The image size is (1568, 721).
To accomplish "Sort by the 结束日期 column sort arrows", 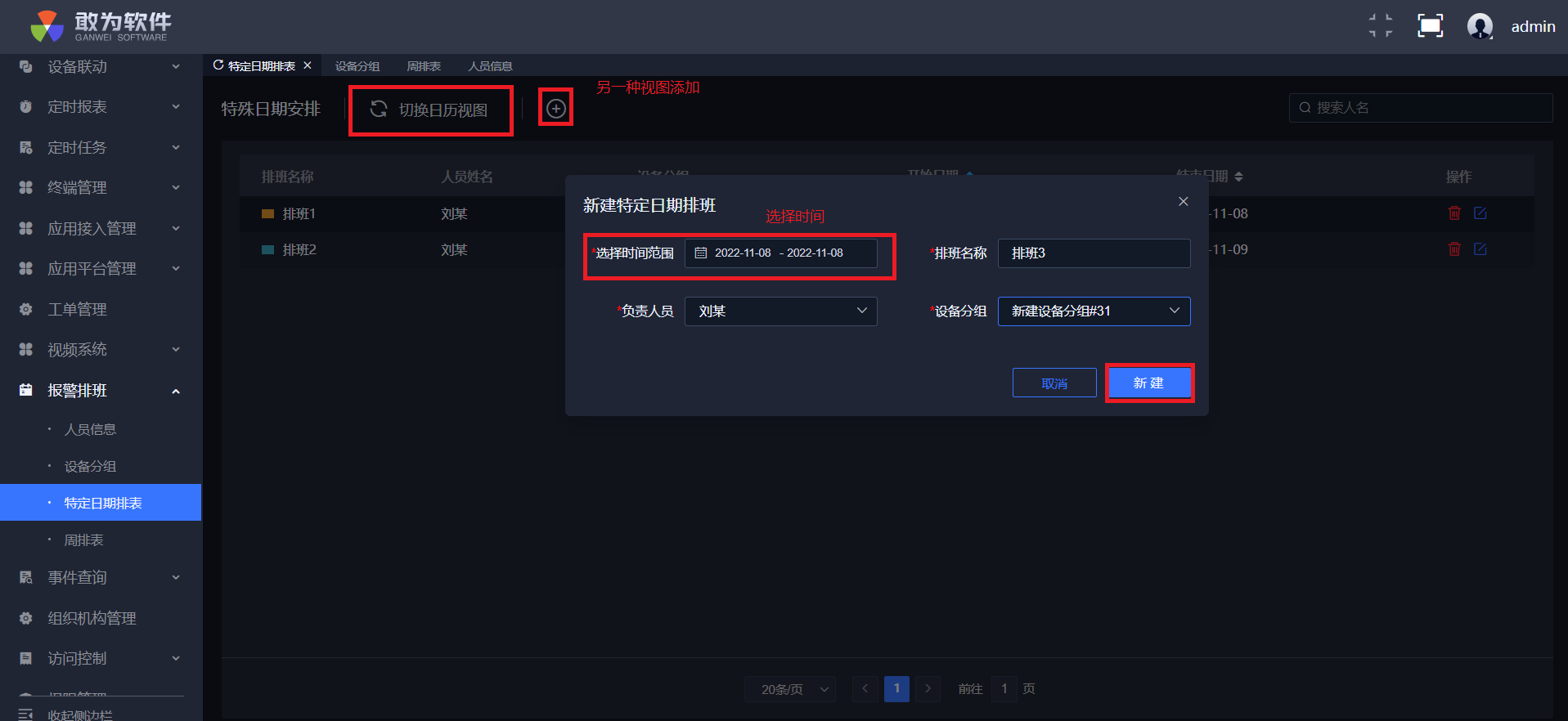I will pyautogui.click(x=1238, y=177).
